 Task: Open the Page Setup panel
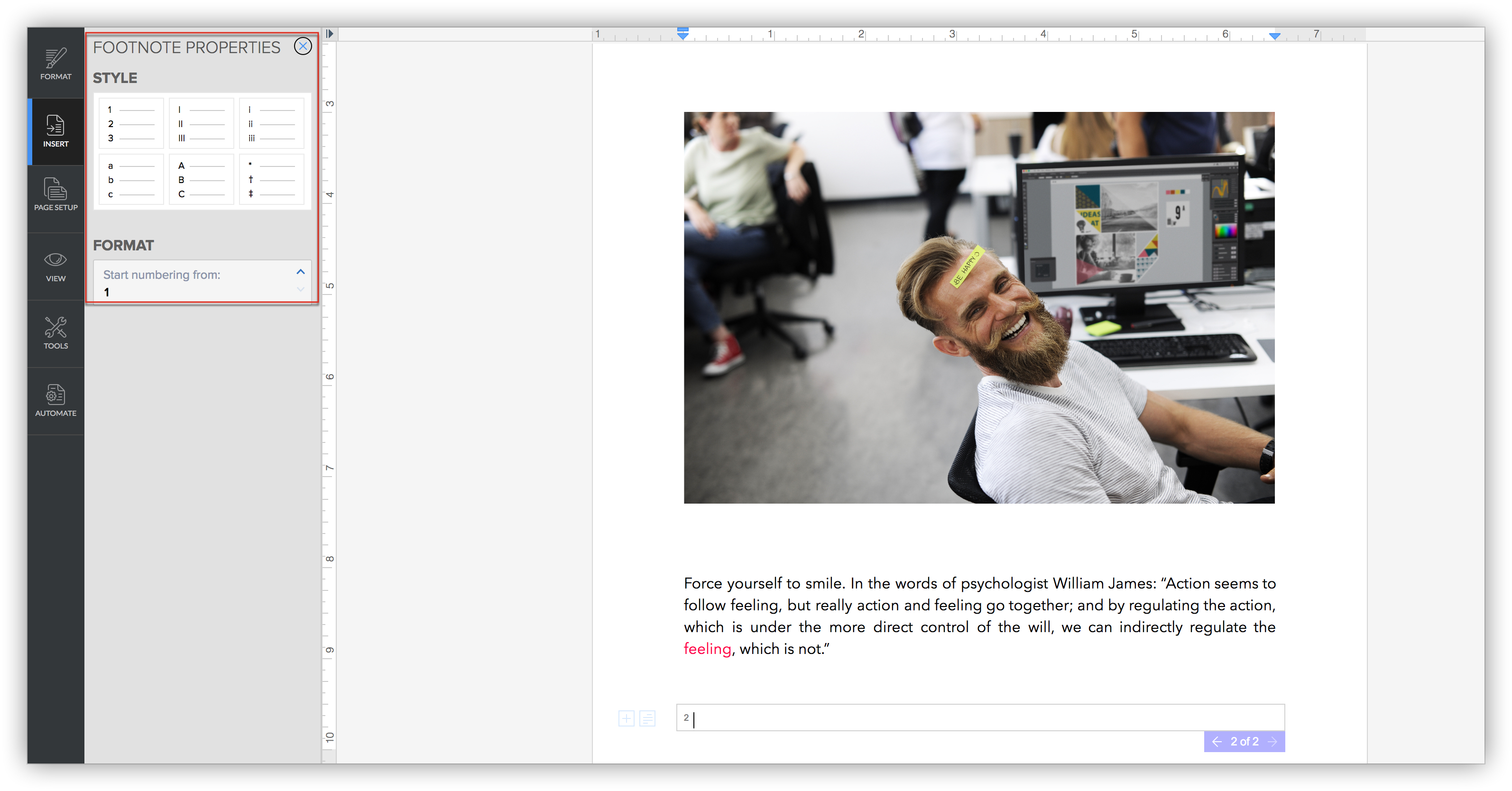55,194
